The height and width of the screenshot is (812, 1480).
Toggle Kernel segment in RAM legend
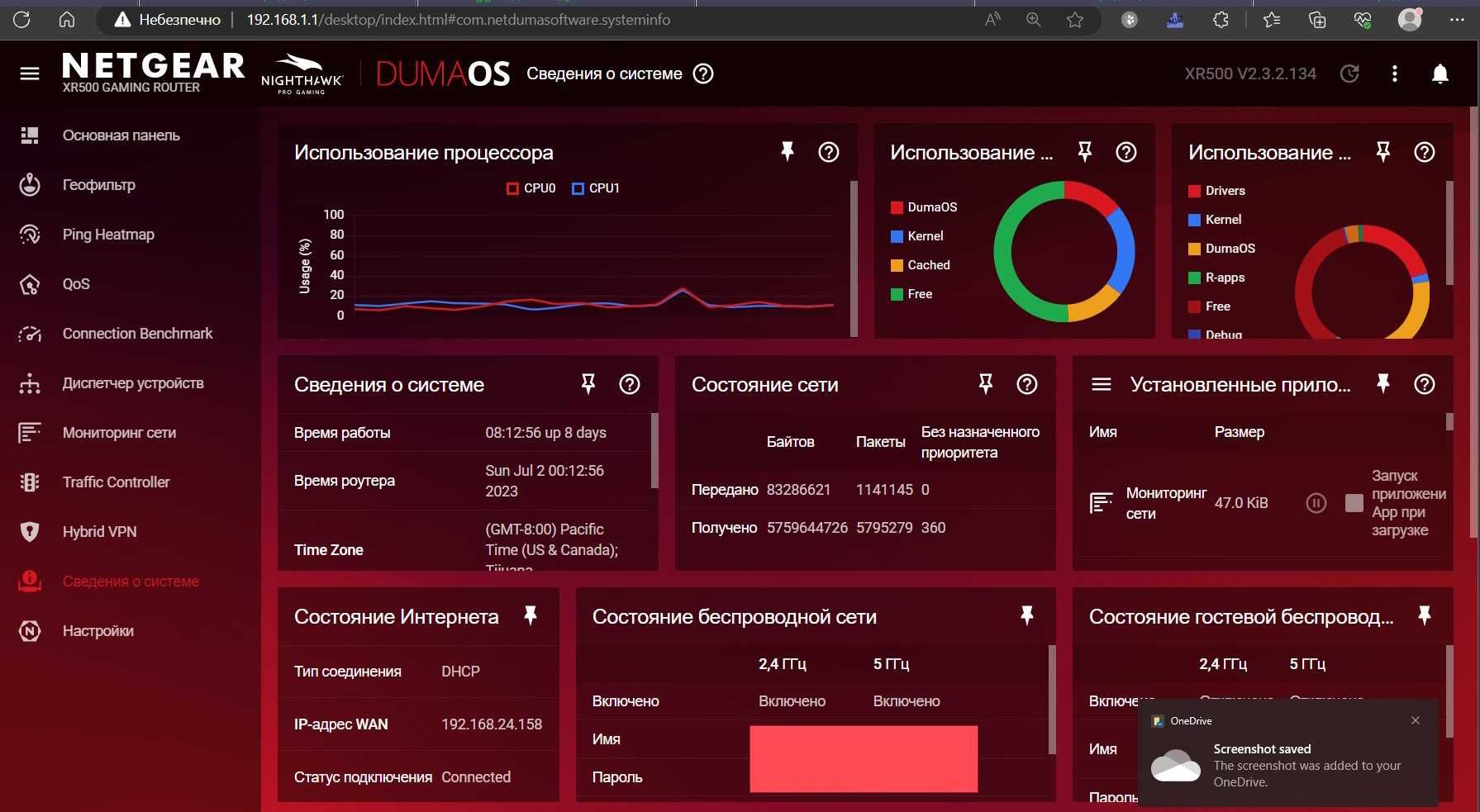(x=917, y=236)
